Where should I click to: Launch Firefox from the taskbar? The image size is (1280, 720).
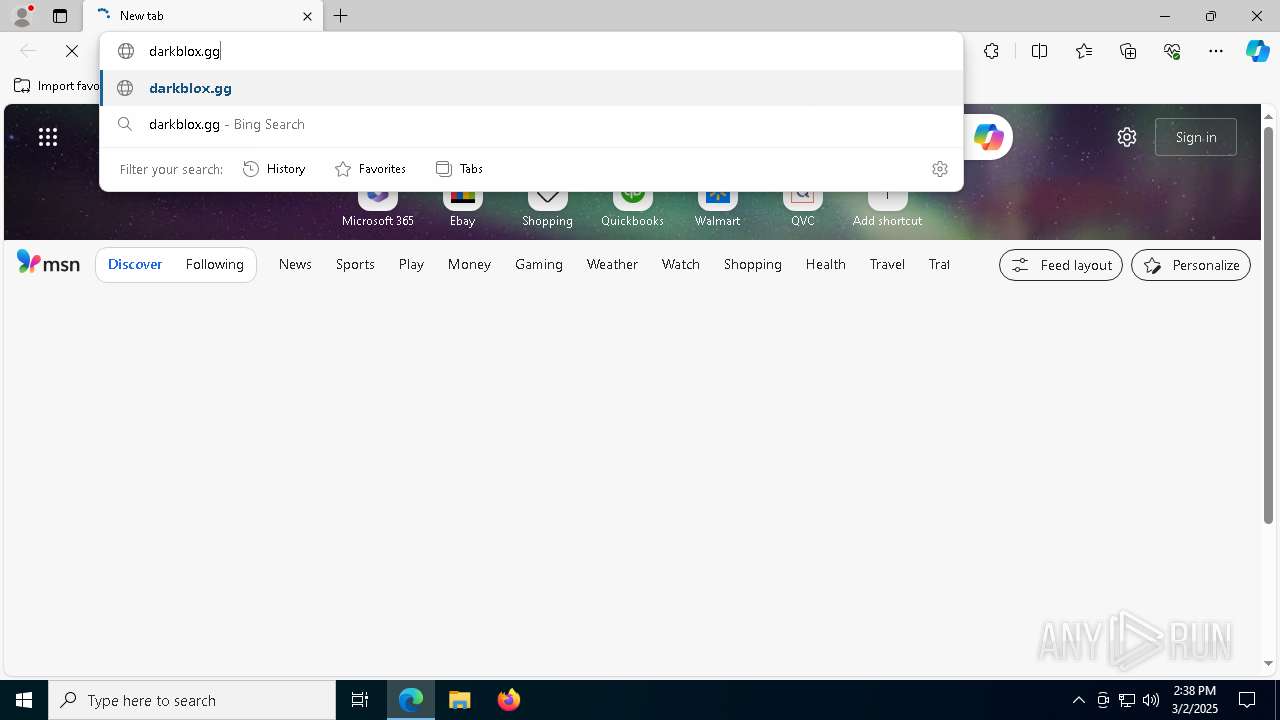tap(509, 700)
